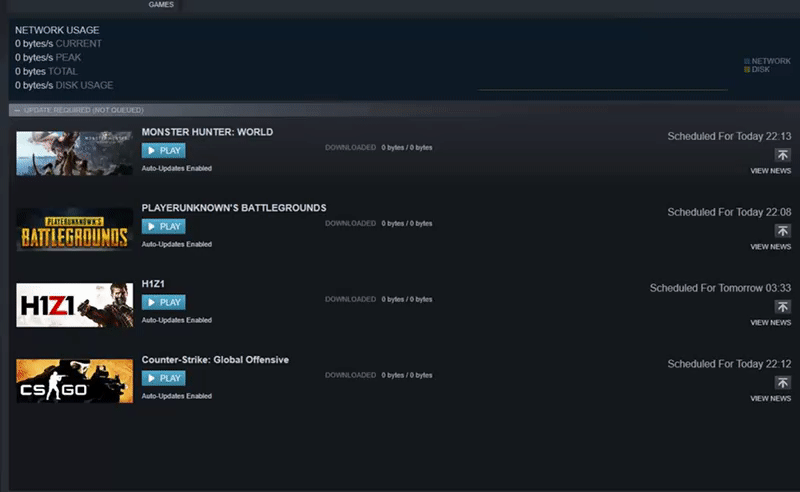View news for H1Z1
Viewport: 800px width, 492px height.
point(770,323)
